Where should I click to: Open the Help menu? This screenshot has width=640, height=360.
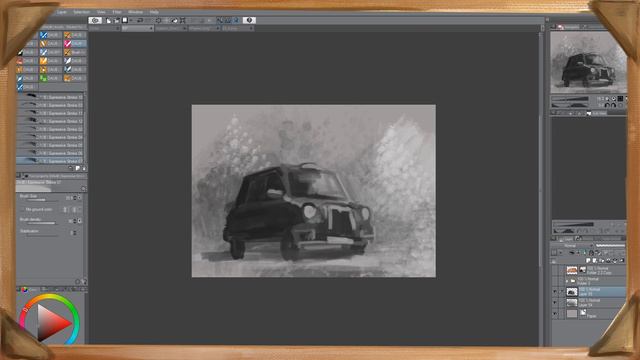[154, 12]
